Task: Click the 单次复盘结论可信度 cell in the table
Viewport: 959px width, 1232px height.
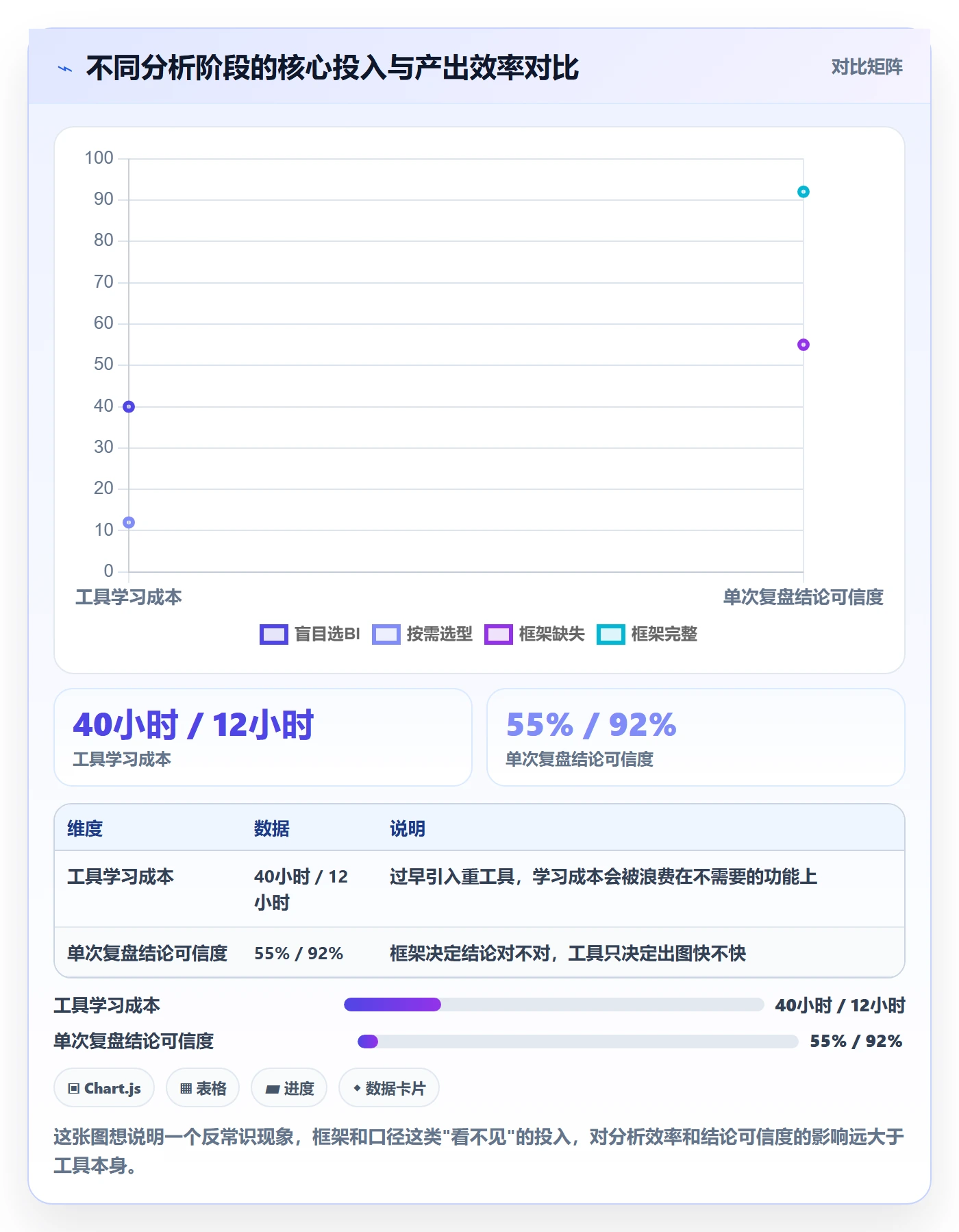Action: click(x=147, y=953)
